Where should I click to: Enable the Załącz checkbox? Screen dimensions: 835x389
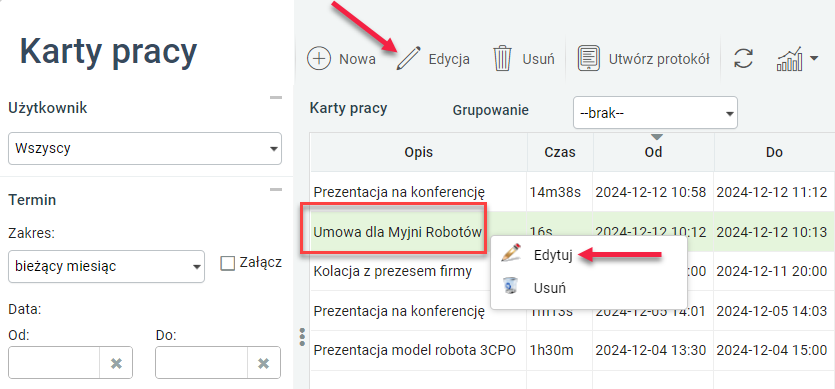(x=228, y=263)
